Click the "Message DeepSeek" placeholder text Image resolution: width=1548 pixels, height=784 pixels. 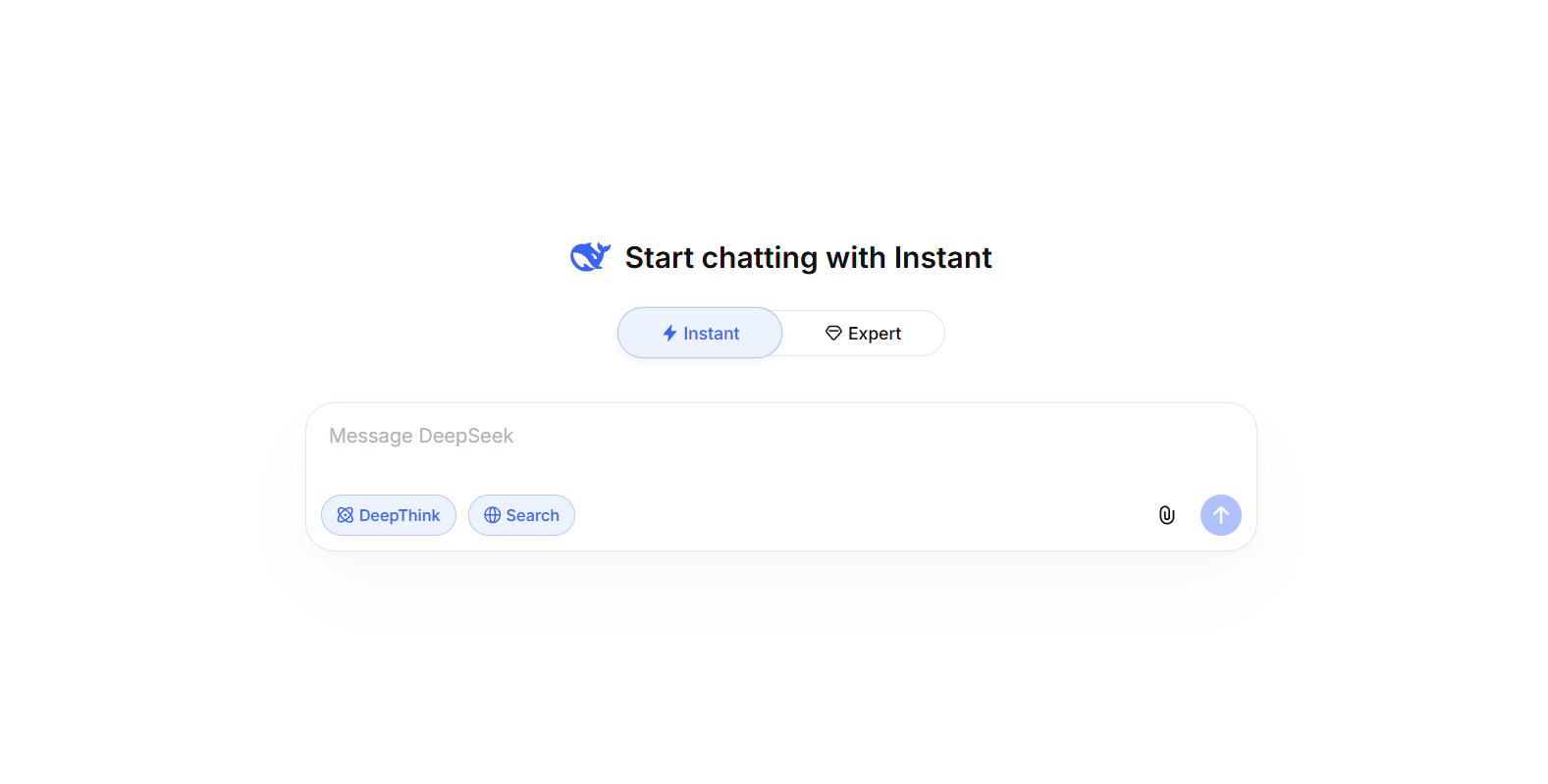pos(421,436)
